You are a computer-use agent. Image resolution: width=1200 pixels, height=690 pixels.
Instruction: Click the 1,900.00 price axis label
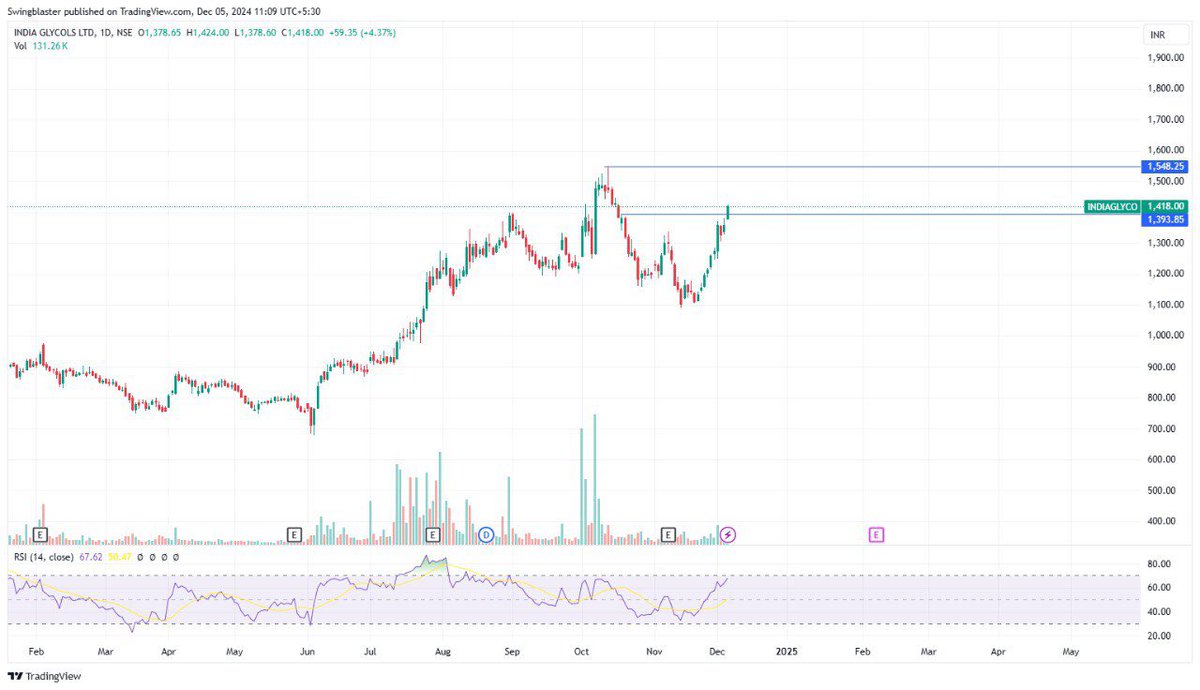tap(1166, 58)
